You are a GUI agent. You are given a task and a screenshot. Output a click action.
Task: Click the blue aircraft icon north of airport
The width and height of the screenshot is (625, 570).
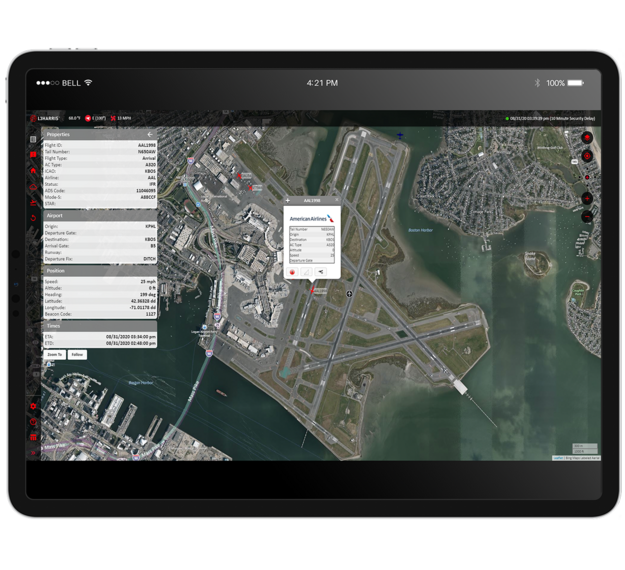[x=400, y=136]
